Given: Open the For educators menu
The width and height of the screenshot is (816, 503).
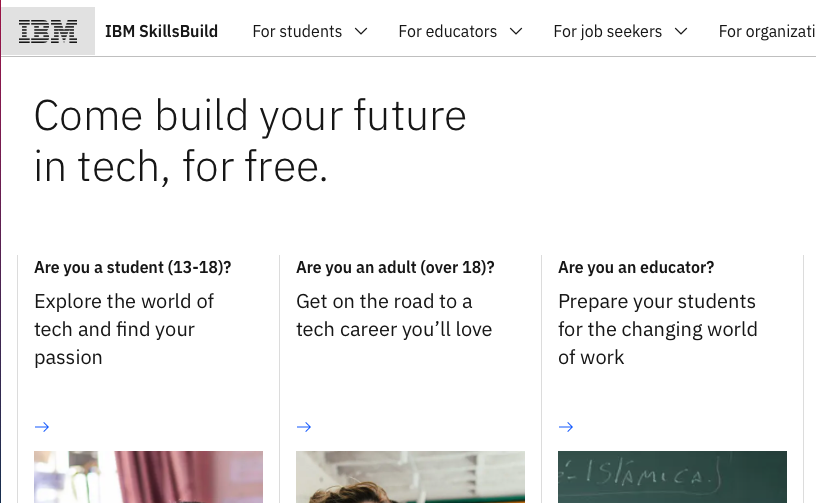Looking at the screenshot, I should click(x=448, y=32).
